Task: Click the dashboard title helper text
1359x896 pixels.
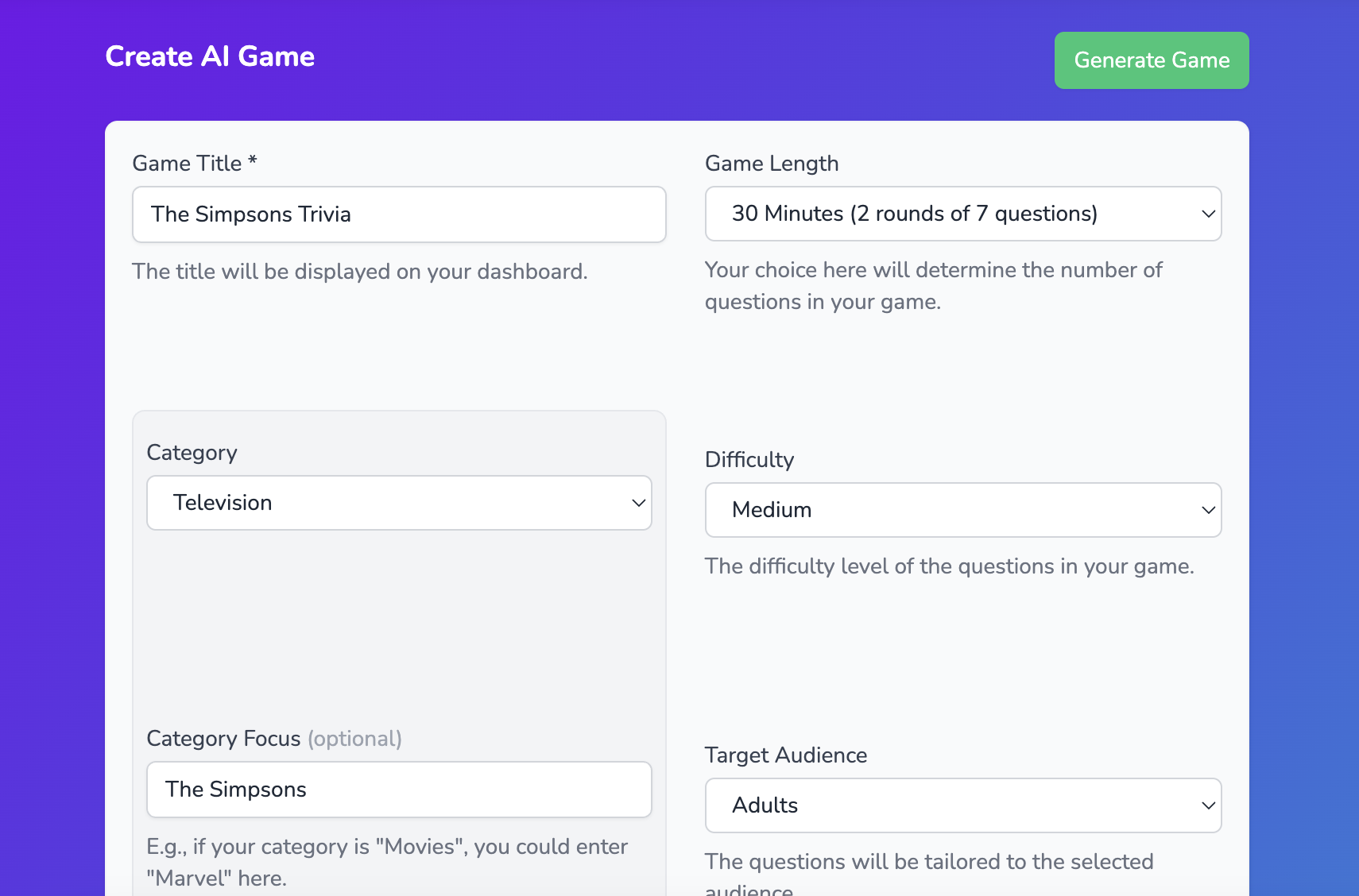Action: click(x=359, y=272)
